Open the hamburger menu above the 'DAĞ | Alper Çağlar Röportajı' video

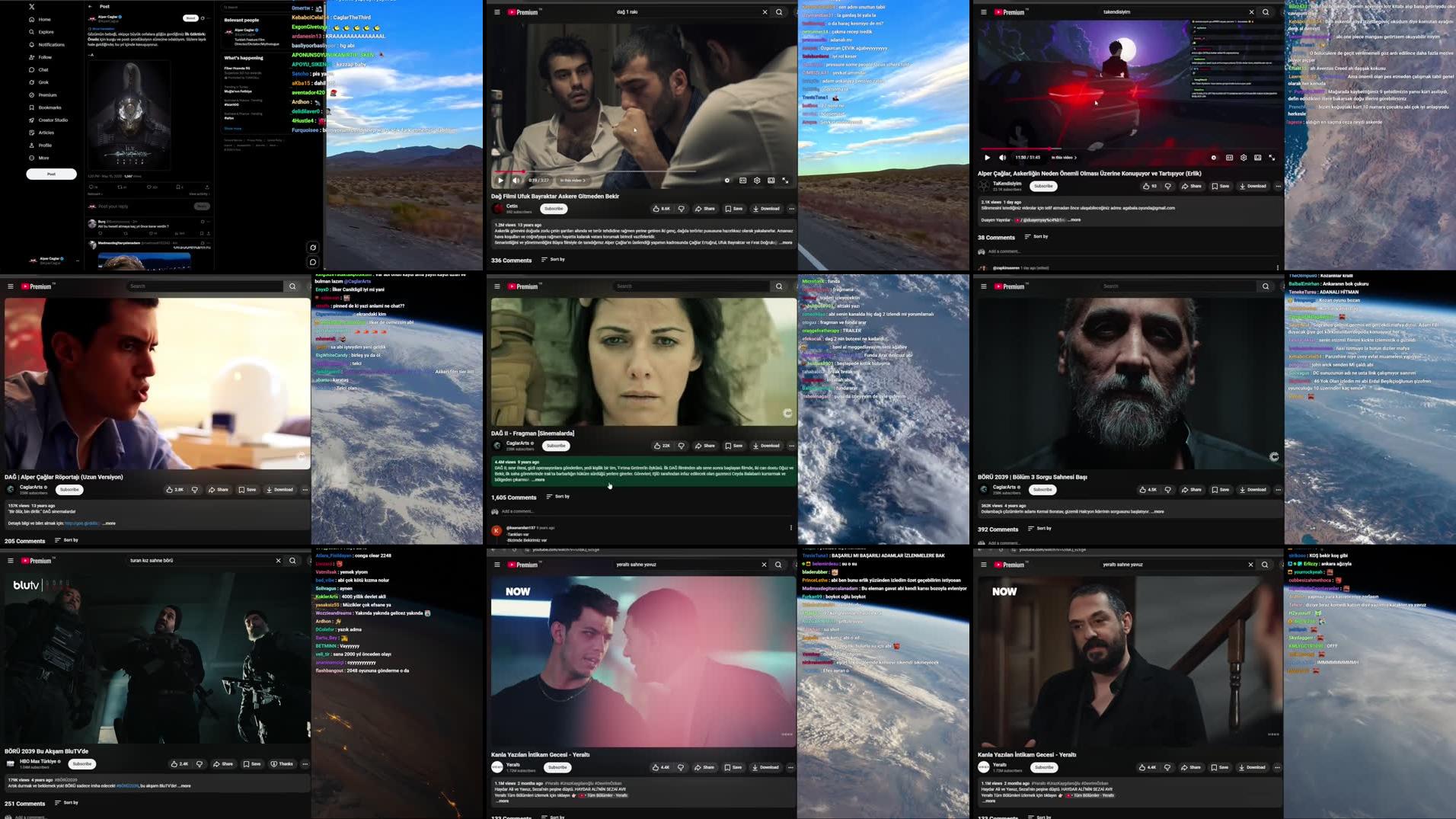click(11, 286)
